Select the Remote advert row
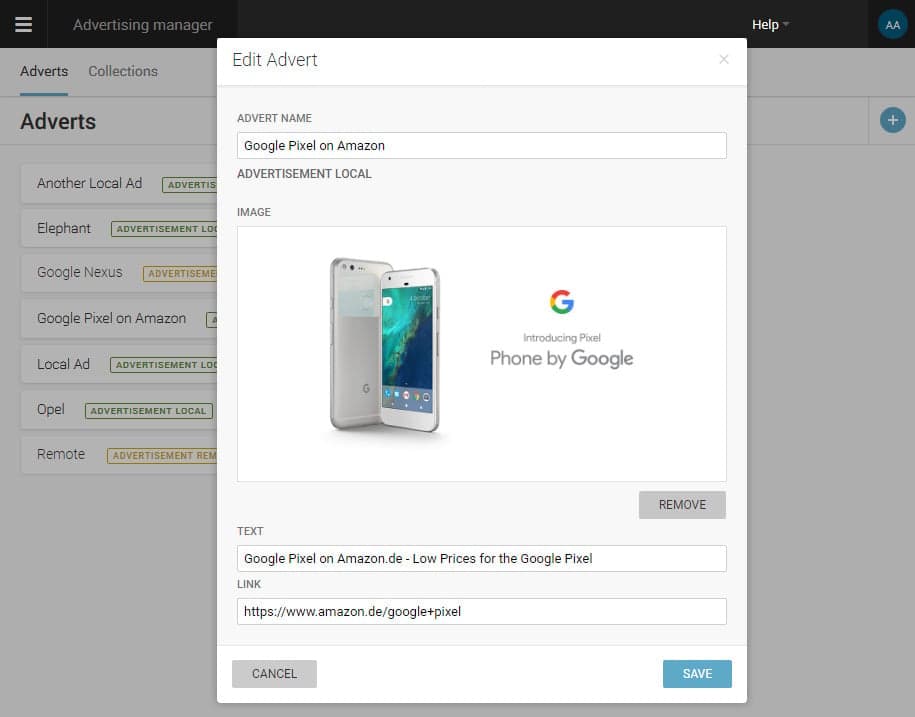Image resolution: width=915 pixels, height=717 pixels. point(119,454)
